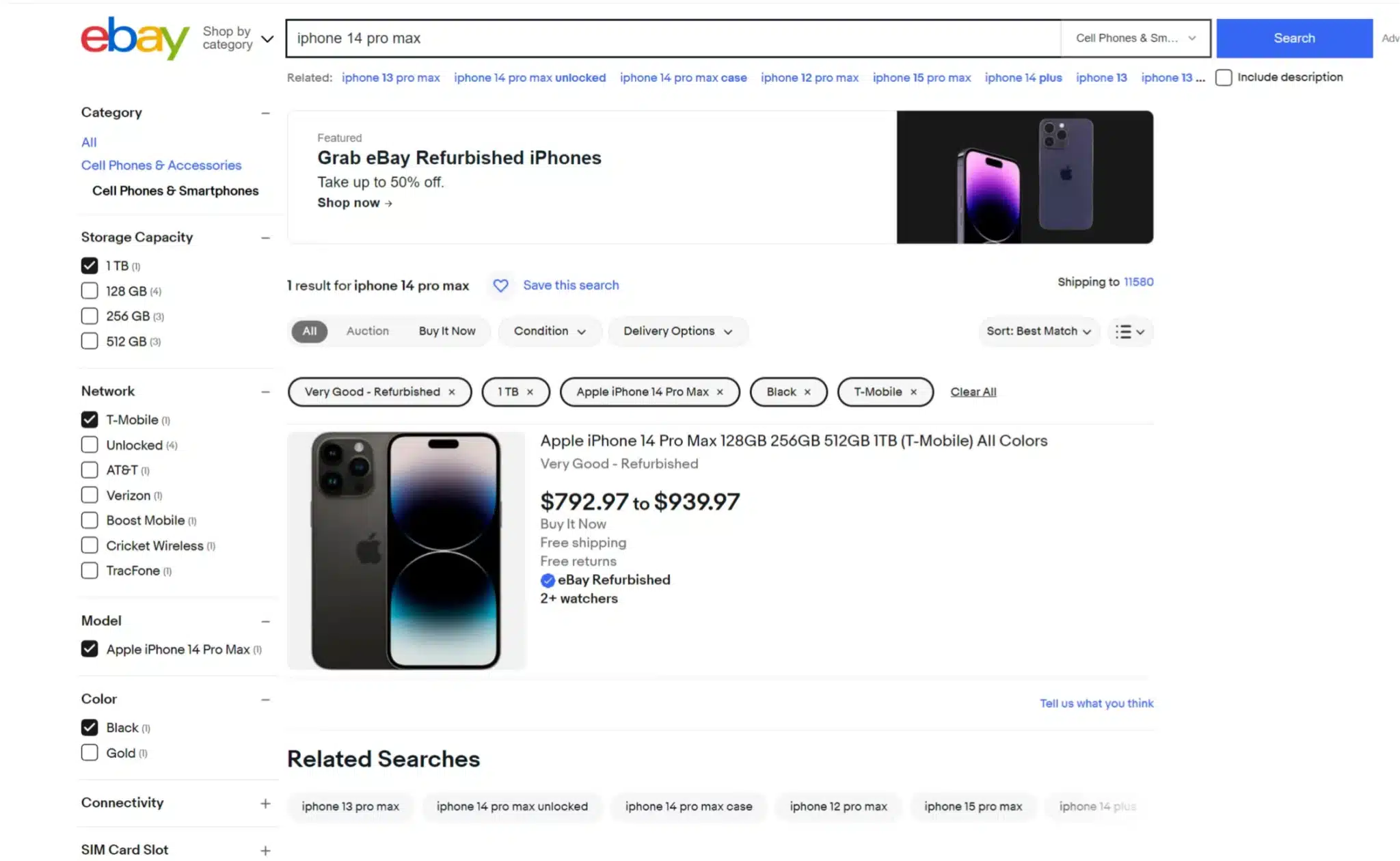
Task: Open the list view layout icon
Action: pyautogui.click(x=1129, y=331)
